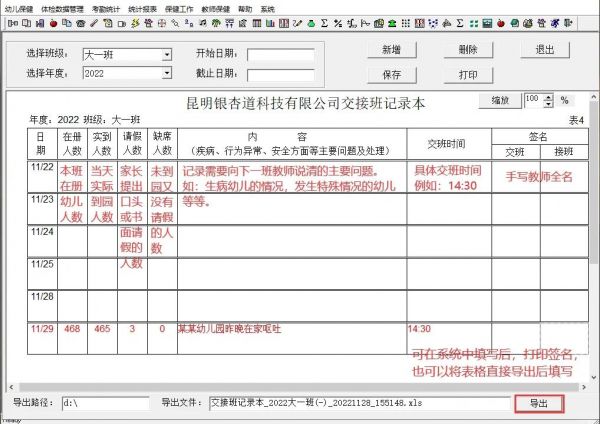The width and height of the screenshot is (600, 424).
Task: Open the 统计报表 menu
Action: tap(142, 9)
